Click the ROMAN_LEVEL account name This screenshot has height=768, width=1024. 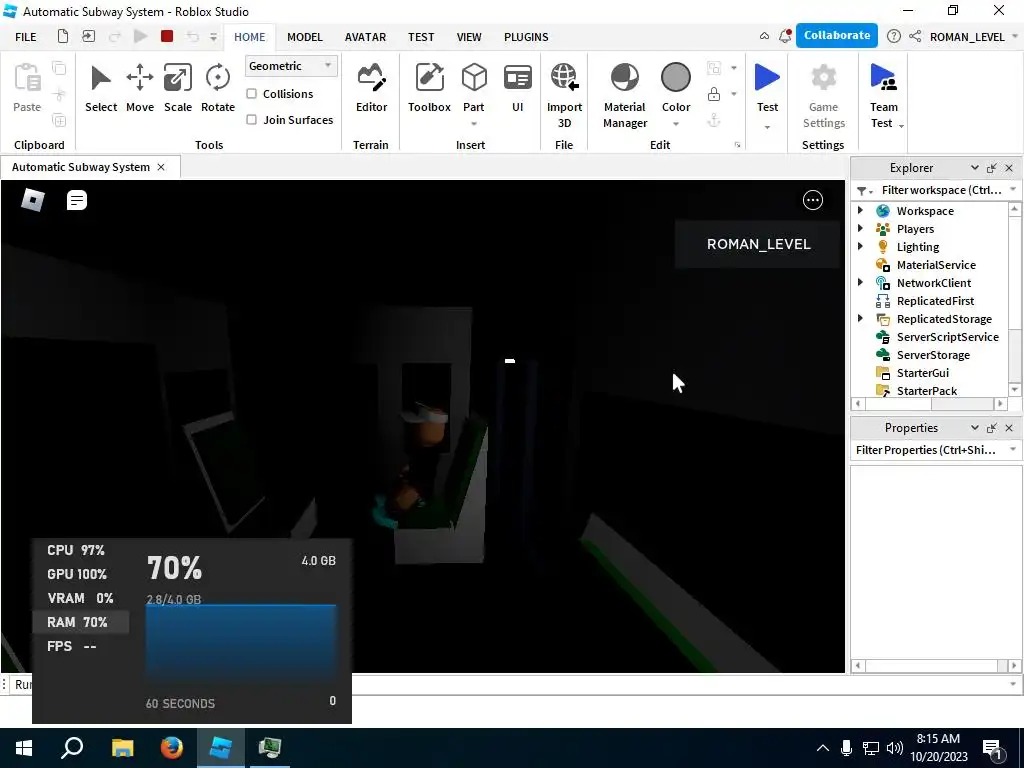(967, 37)
